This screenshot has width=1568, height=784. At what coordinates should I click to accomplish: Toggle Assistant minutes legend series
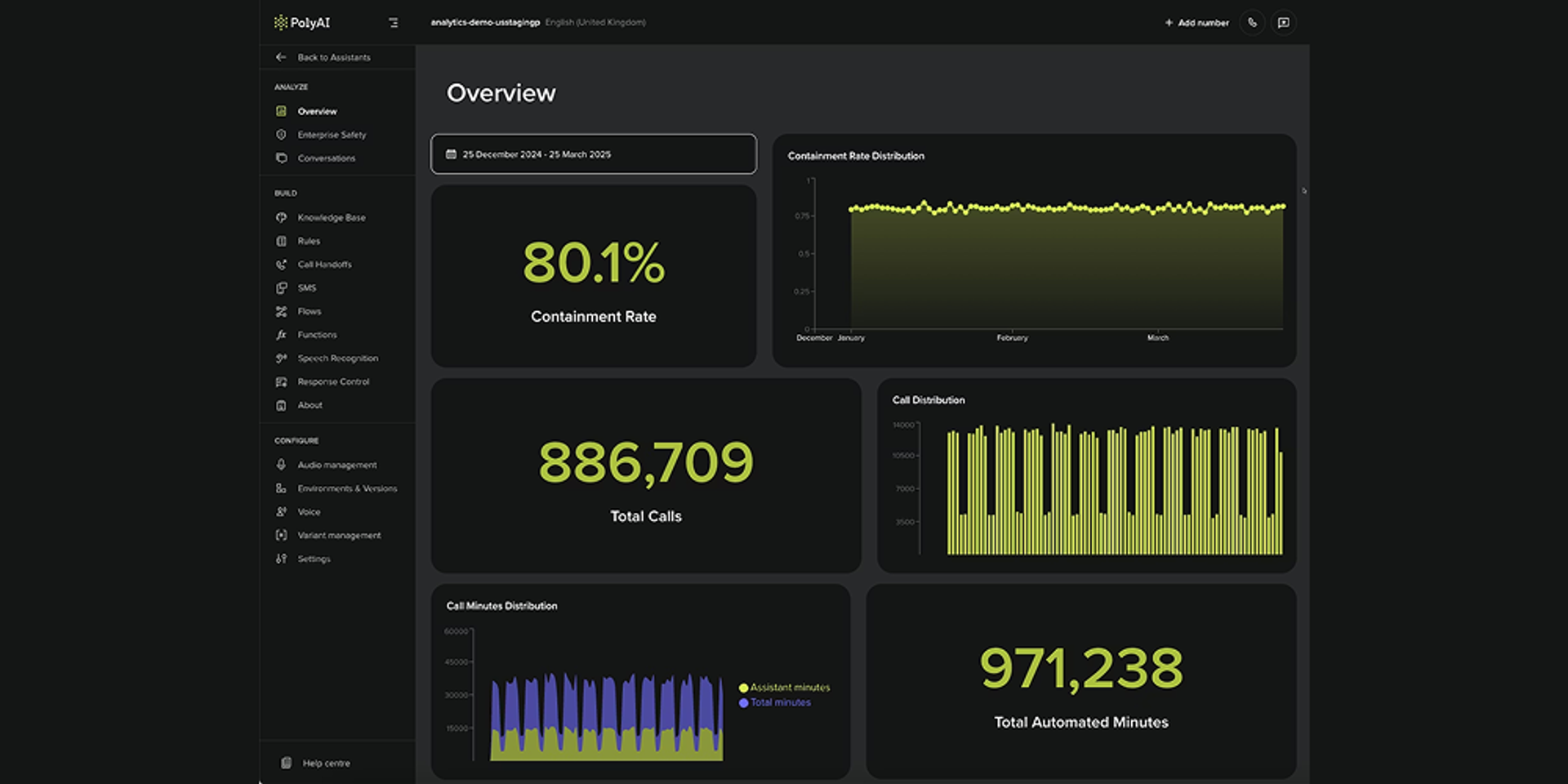pos(784,688)
